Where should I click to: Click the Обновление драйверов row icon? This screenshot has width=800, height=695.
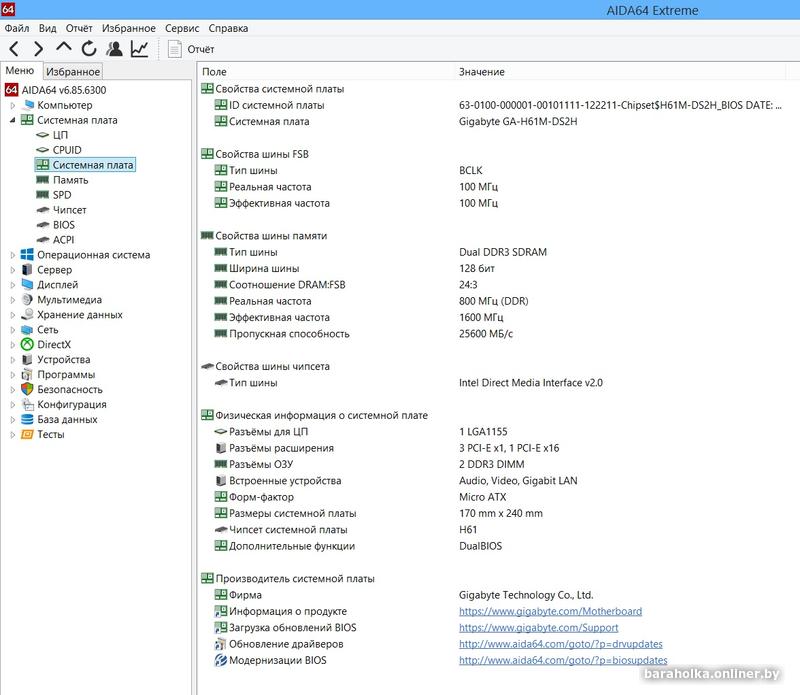(x=220, y=644)
